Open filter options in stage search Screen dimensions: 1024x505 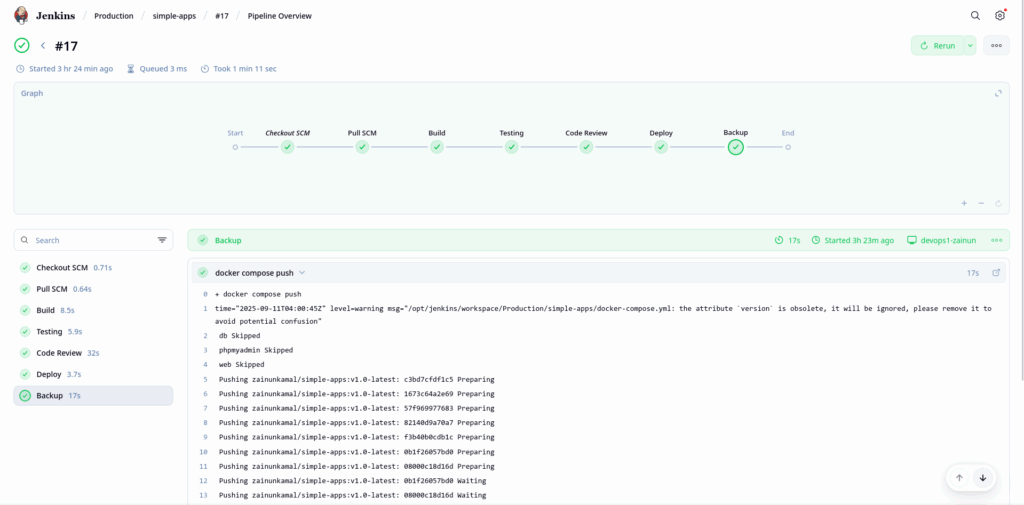(x=162, y=240)
